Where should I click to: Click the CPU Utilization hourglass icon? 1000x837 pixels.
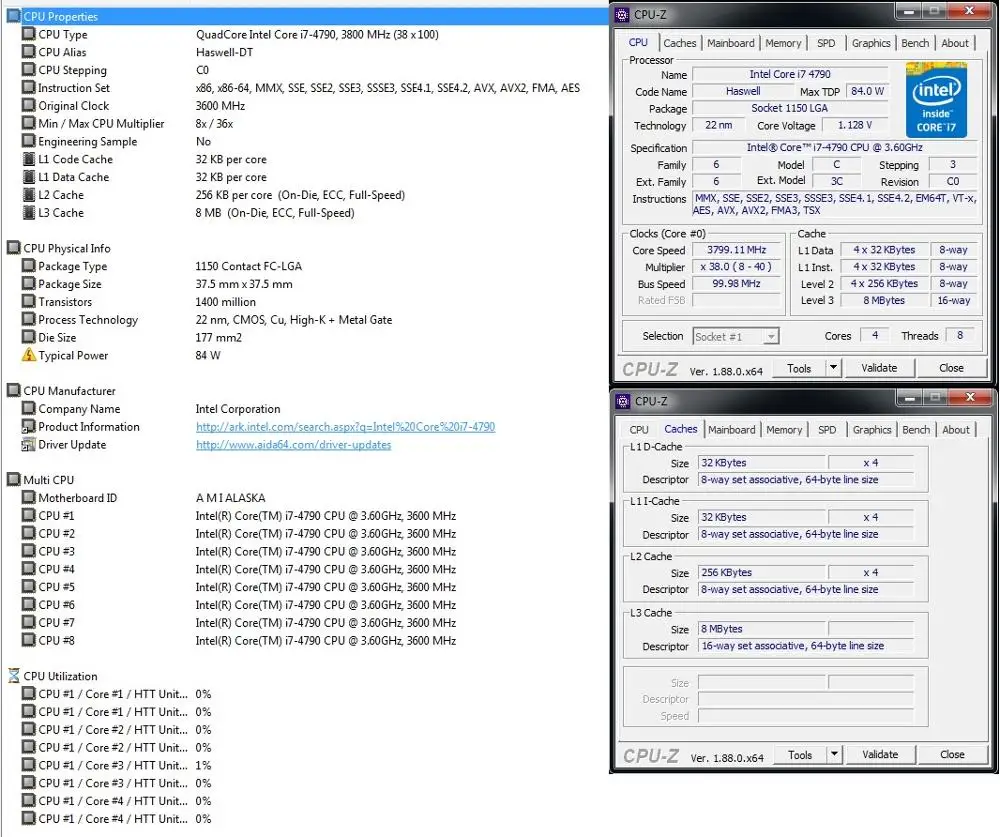click(x=13, y=676)
